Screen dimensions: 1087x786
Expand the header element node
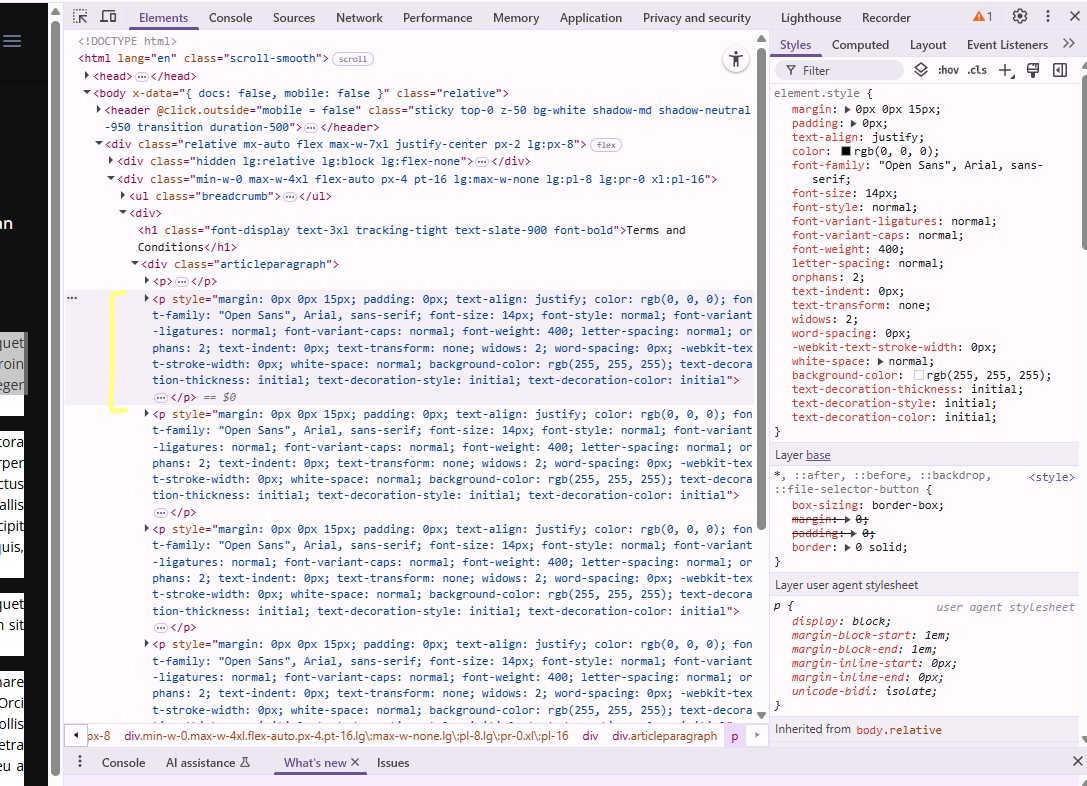click(98, 110)
